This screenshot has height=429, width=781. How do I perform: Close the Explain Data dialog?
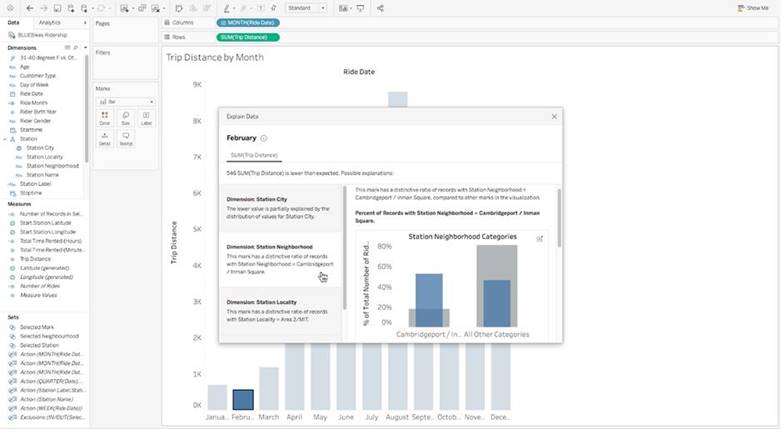[554, 117]
